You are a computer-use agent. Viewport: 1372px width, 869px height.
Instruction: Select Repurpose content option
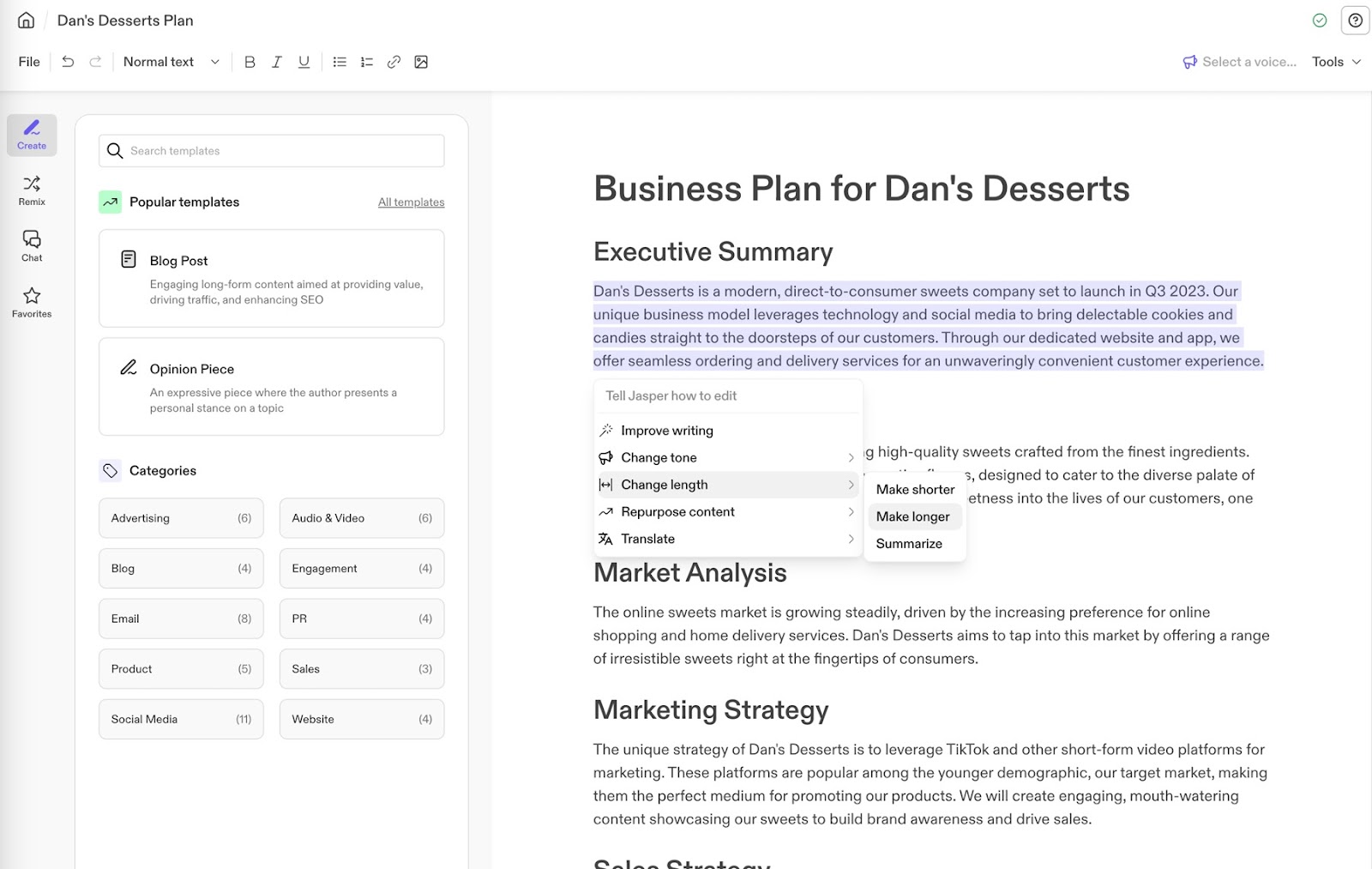tap(727, 512)
